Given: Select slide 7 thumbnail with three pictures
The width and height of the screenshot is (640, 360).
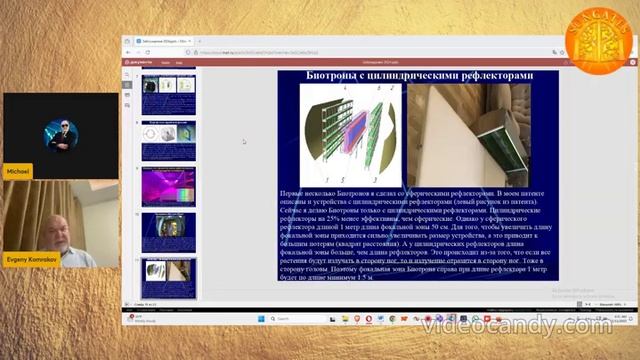Looking at the screenshot, I should click(169, 95).
